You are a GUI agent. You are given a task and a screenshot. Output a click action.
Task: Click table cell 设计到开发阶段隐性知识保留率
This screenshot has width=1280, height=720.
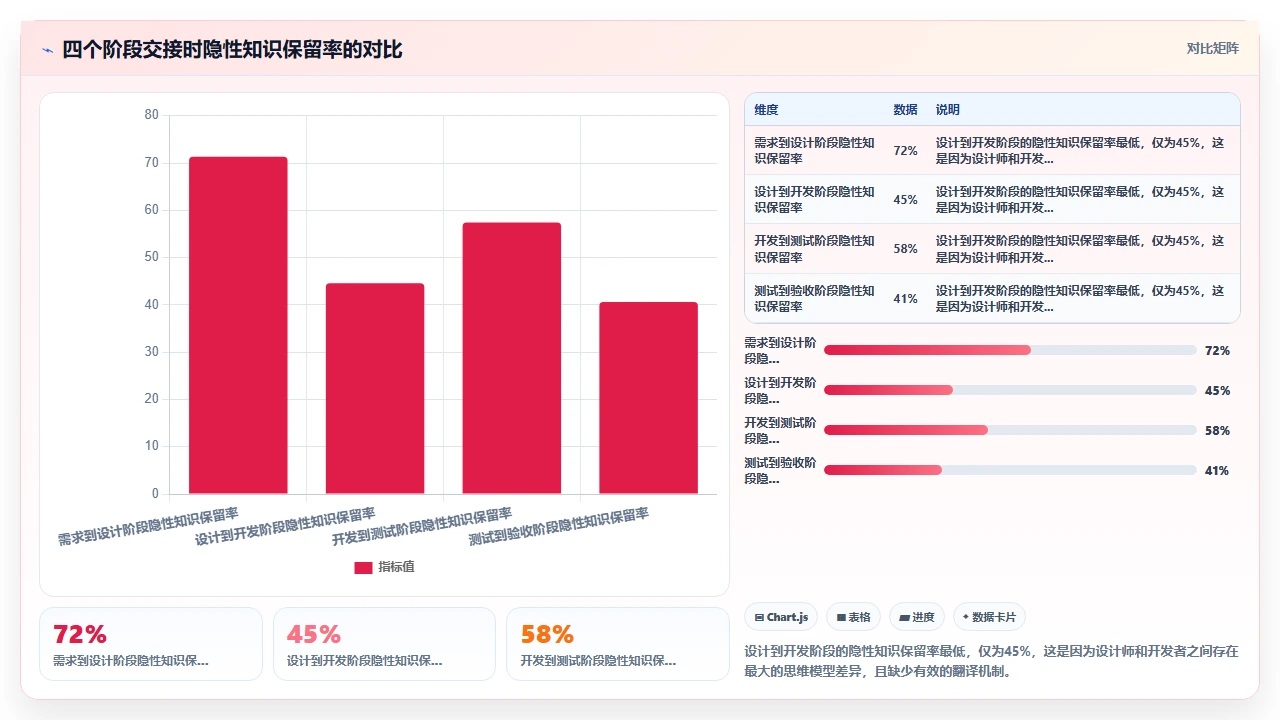(x=814, y=200)
